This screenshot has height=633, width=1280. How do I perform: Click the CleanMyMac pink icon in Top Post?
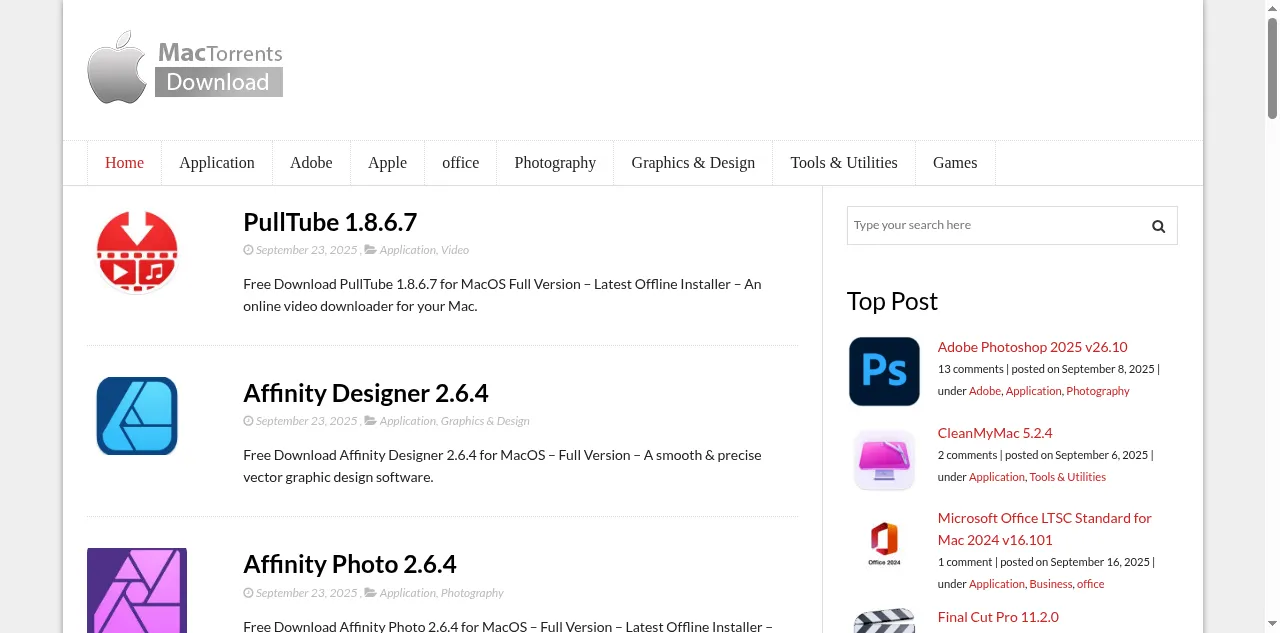coord(884,460)
